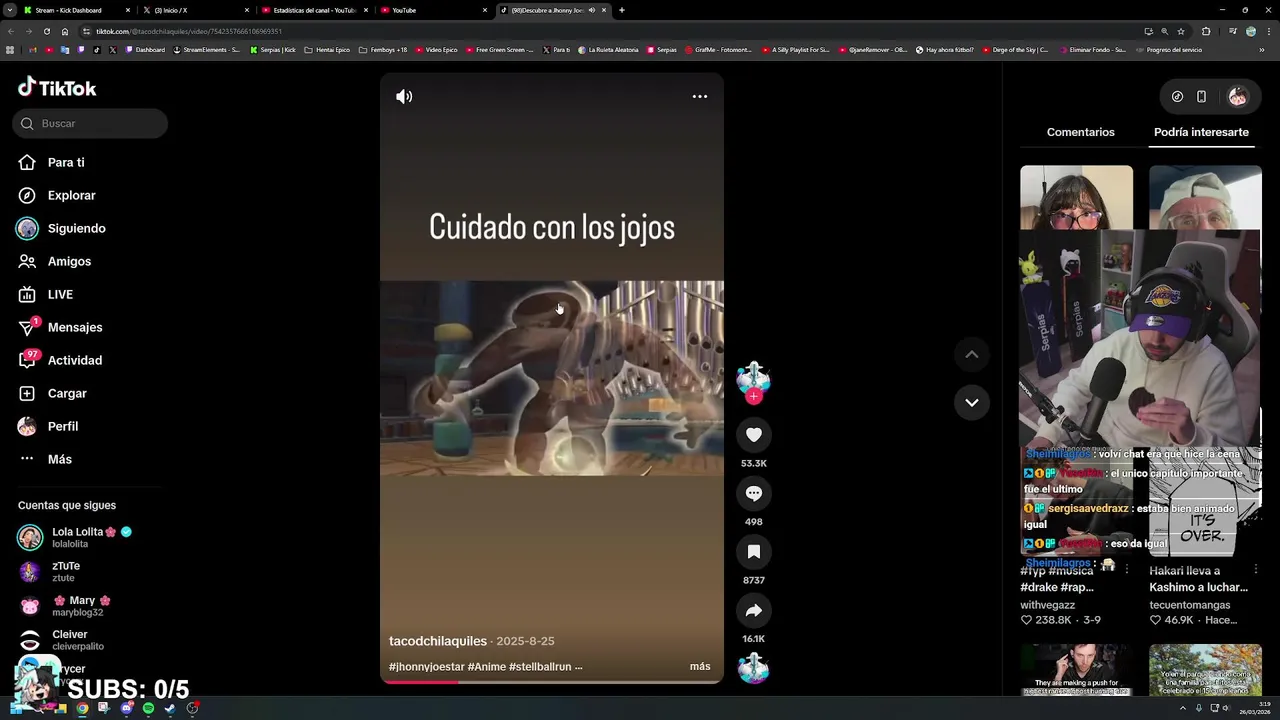This screenshot has width=1280, height=720.
Task: Save video with bookmark icon
Action: click(754, 552)
